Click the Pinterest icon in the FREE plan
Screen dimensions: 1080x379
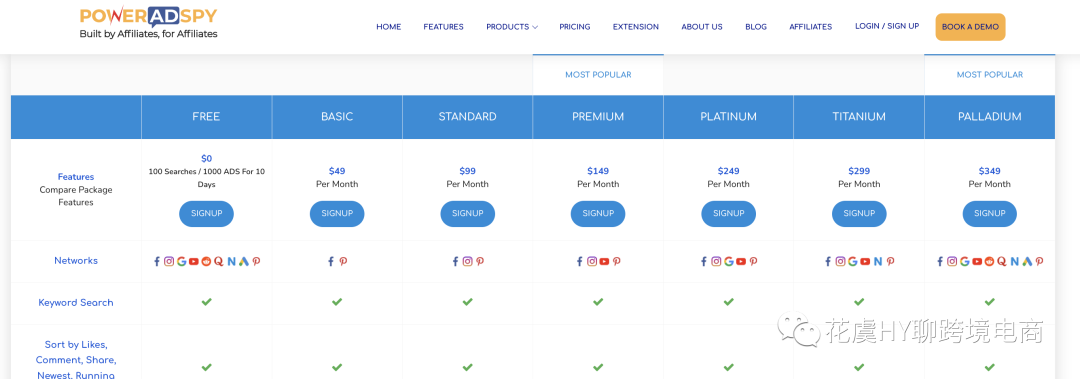pyautogui.click(x=256, y=261)
